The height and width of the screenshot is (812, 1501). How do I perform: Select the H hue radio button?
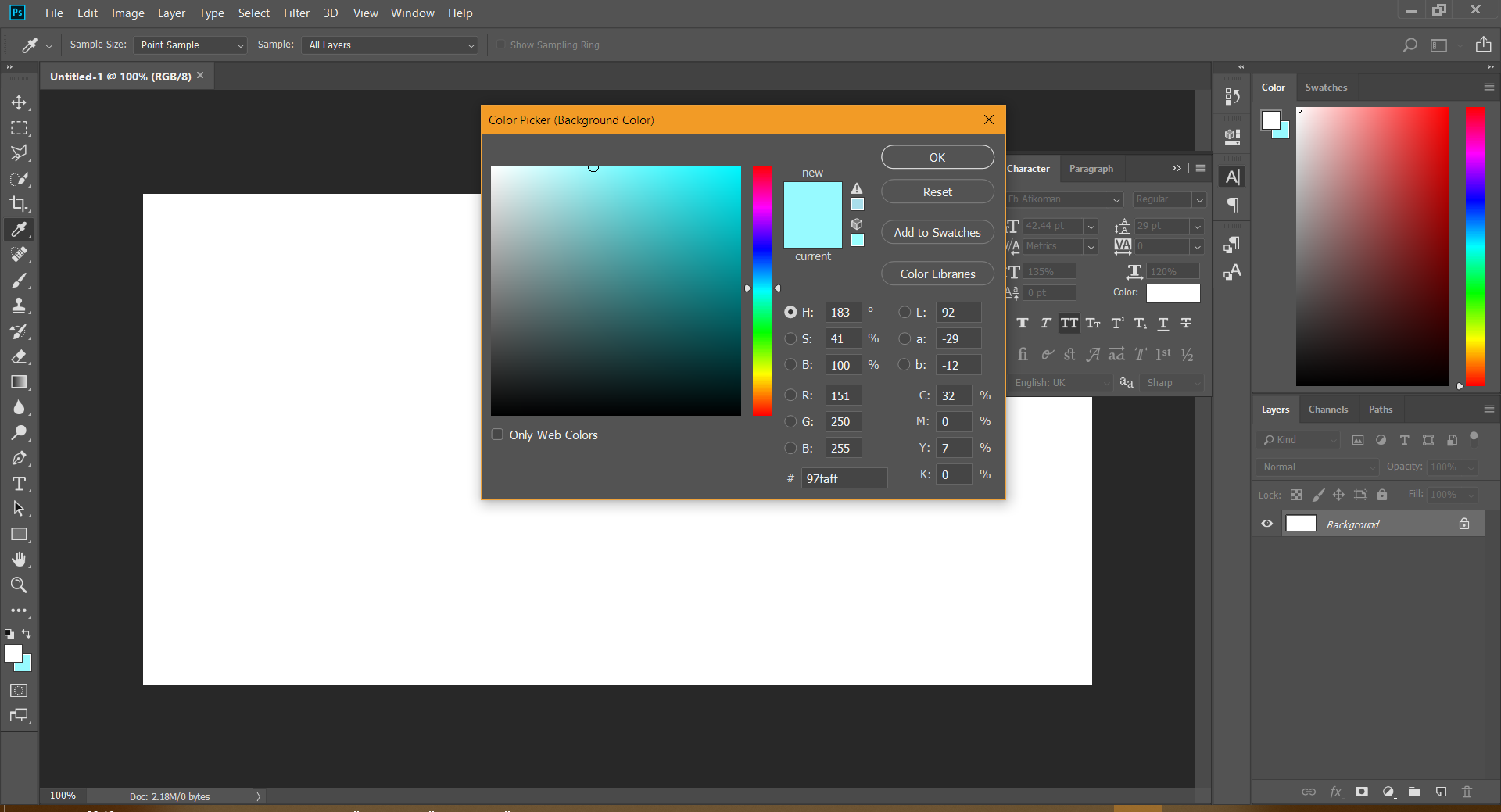[790, 313]
